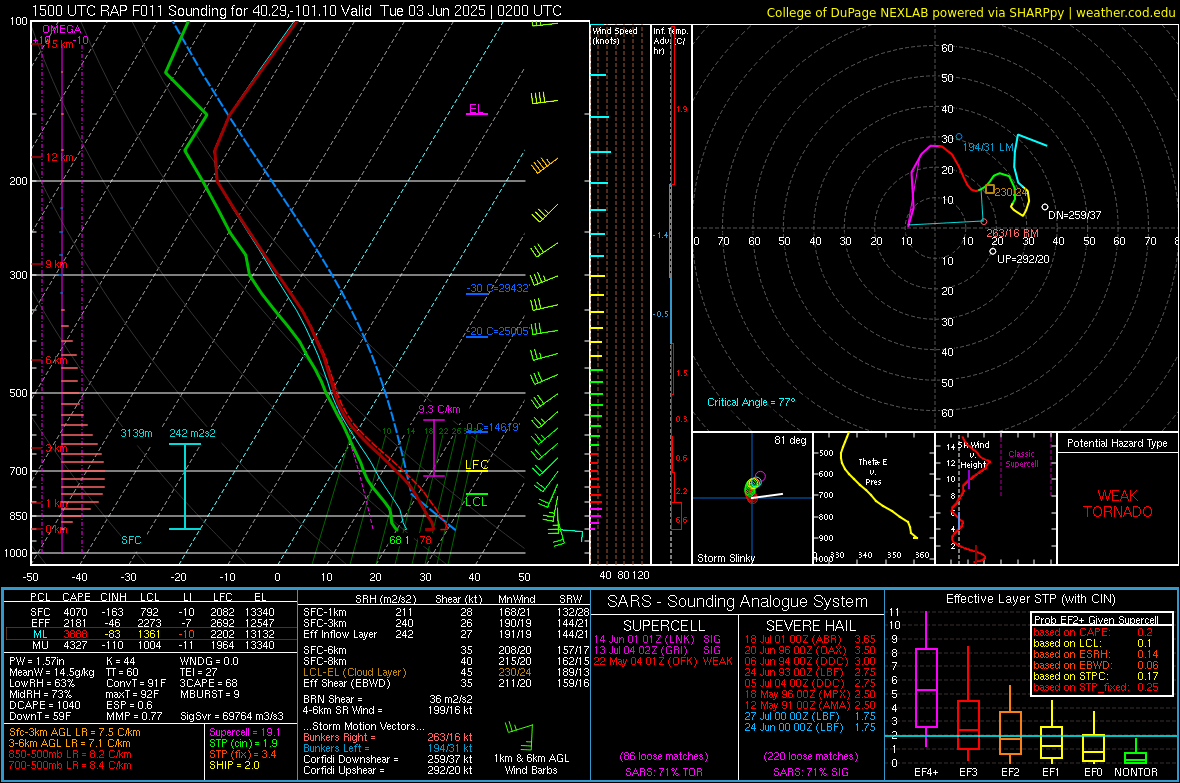
Task: Select the Eff Inflow Layer row
Action: coord(446,634)
